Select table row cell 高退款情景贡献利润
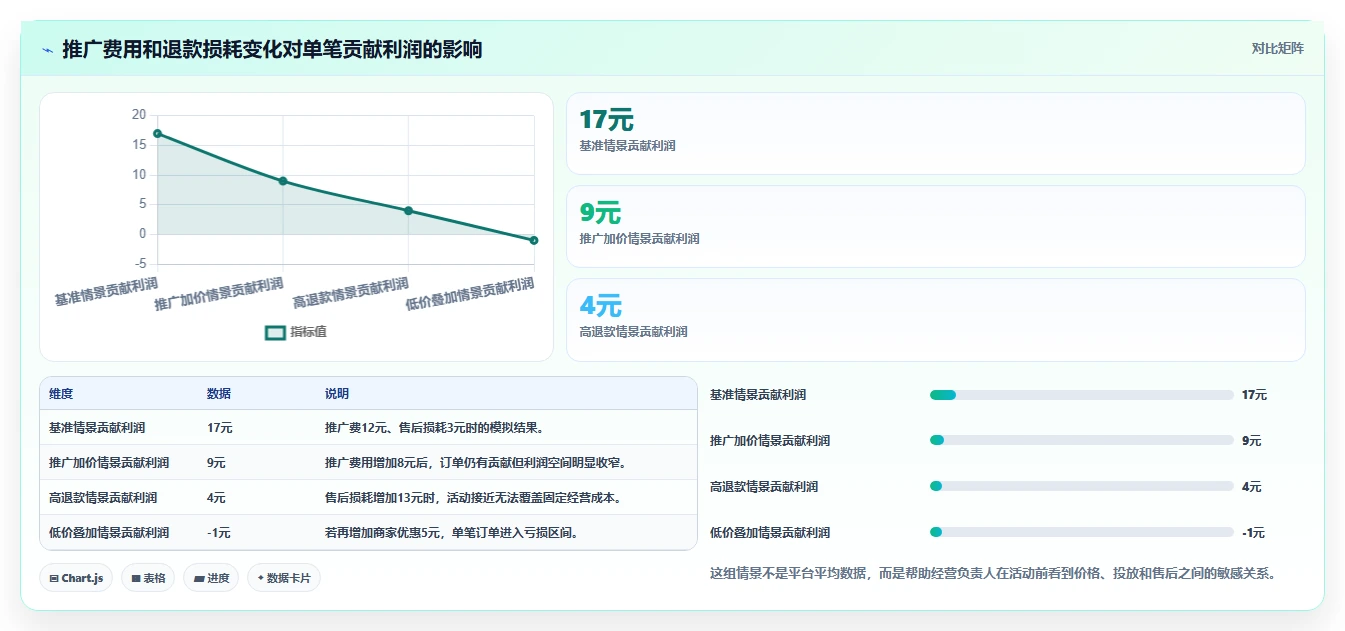 click(x=103, y=497)
